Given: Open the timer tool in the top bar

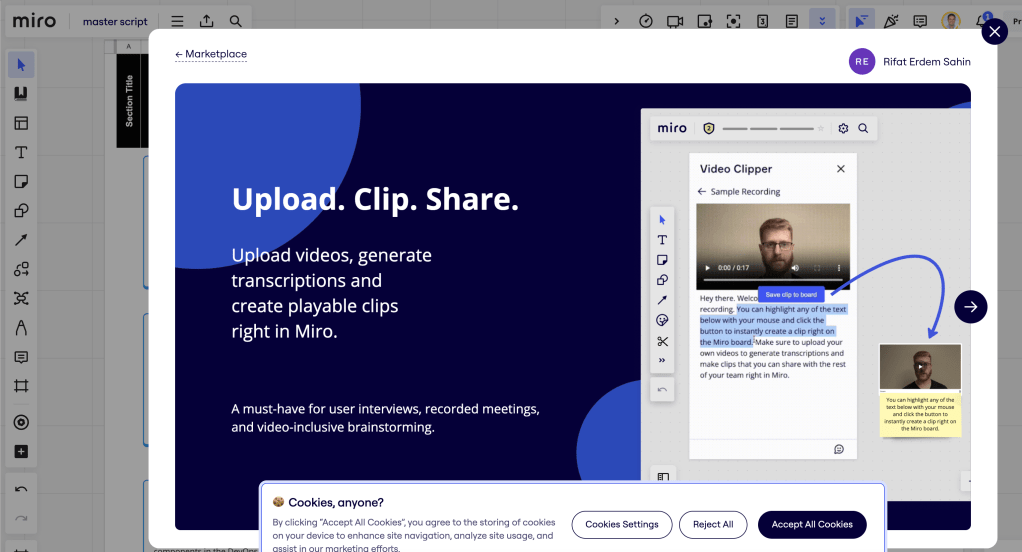Looking at the screenshot, I should coord(646,22).
